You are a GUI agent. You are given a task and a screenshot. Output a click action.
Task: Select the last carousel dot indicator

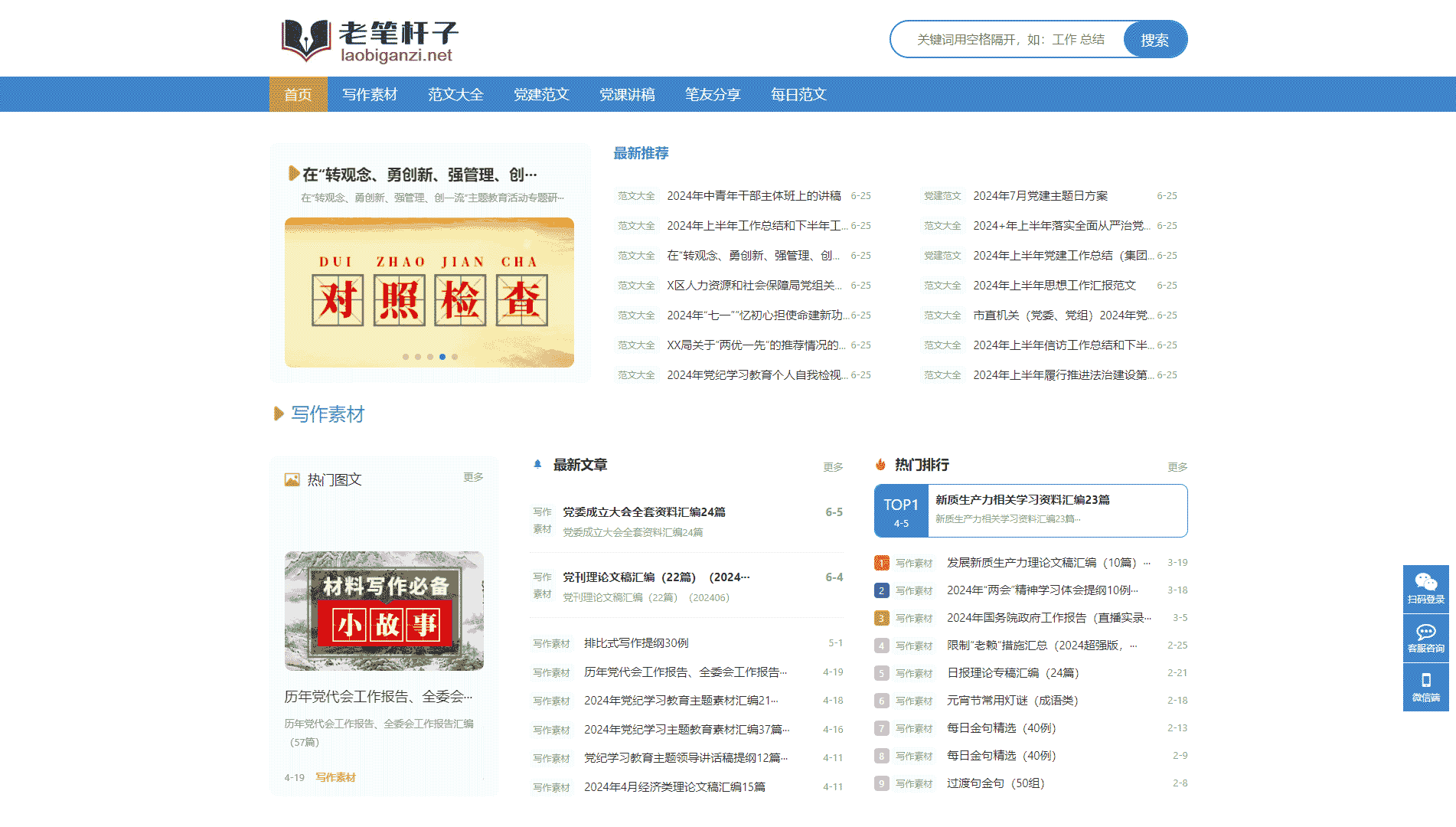pos(455,357)
